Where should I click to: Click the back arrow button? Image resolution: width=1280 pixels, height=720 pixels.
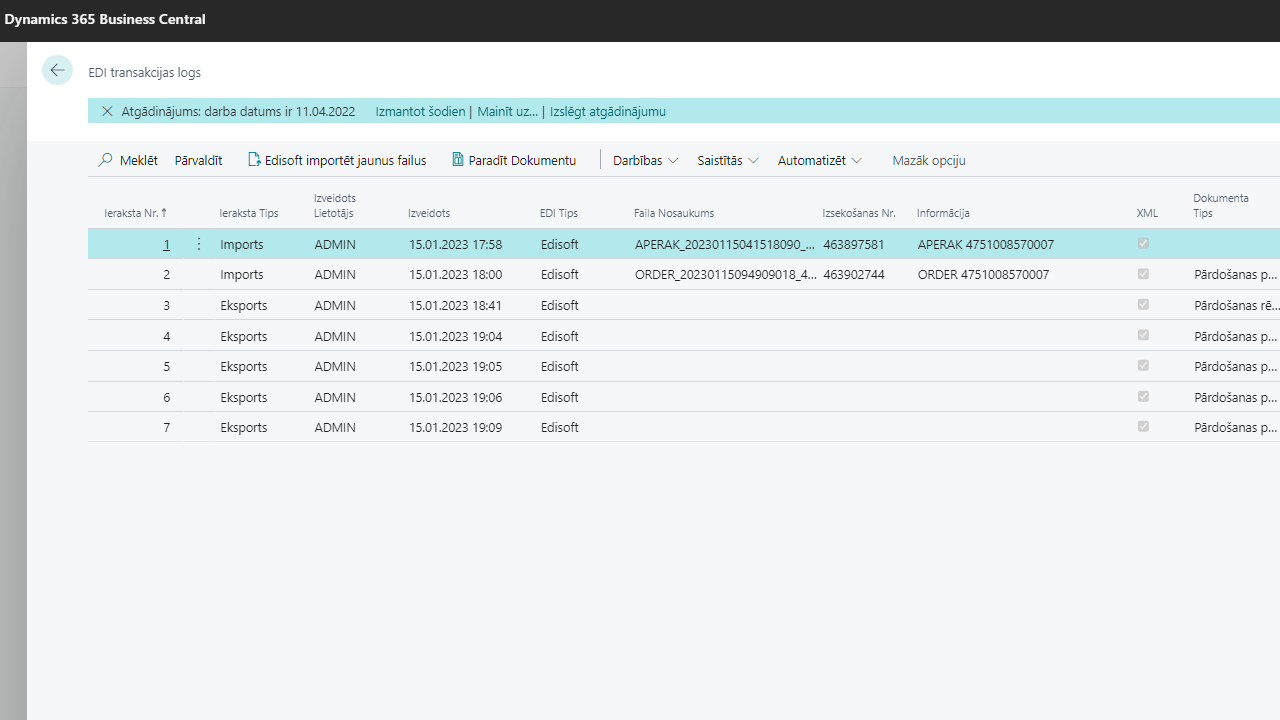coord(57,70)
